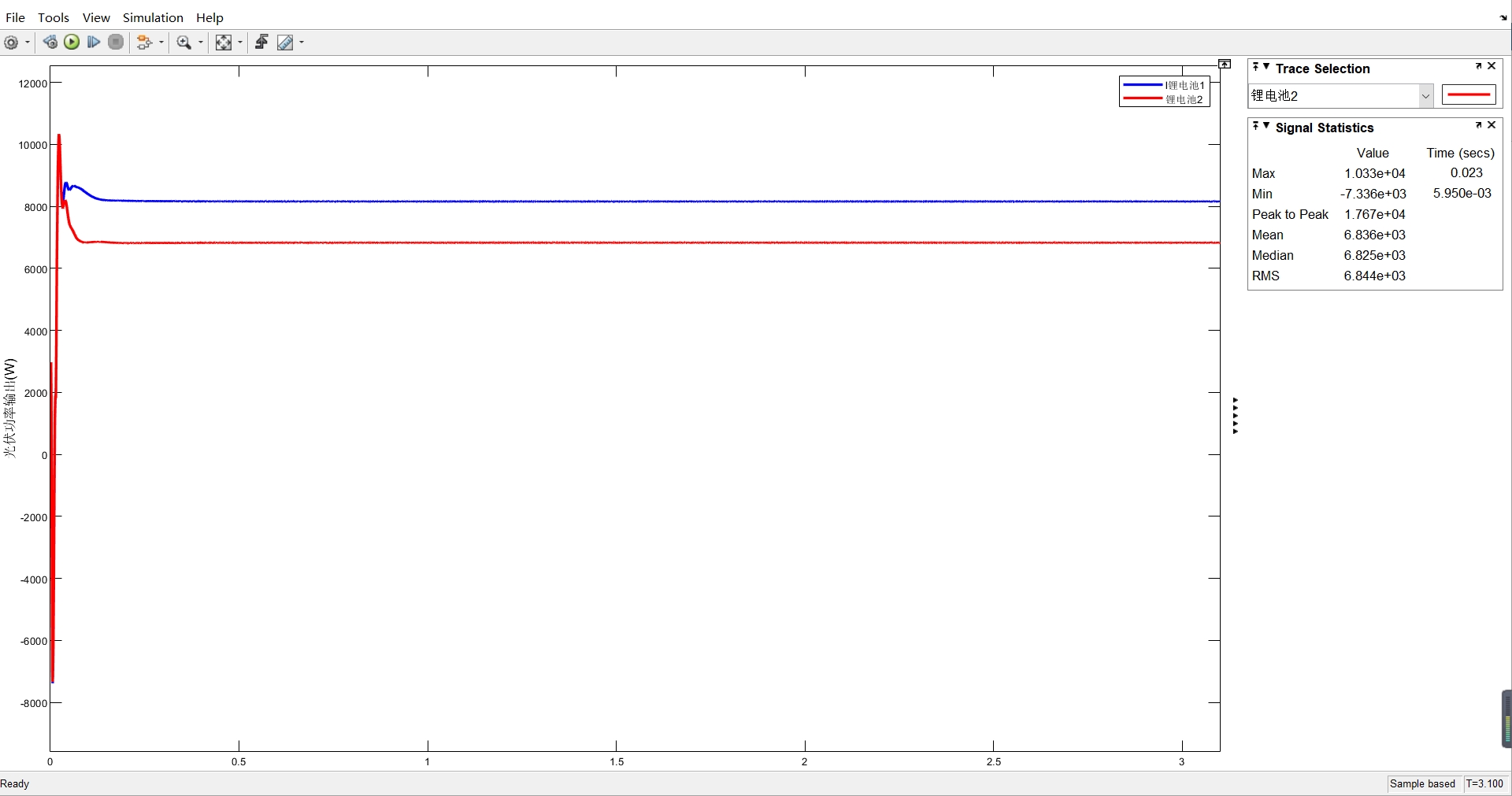Expand the Configuration Properties gear dropdown arrow
This screenshot has width=1512, height=796.
click(28, 43)
